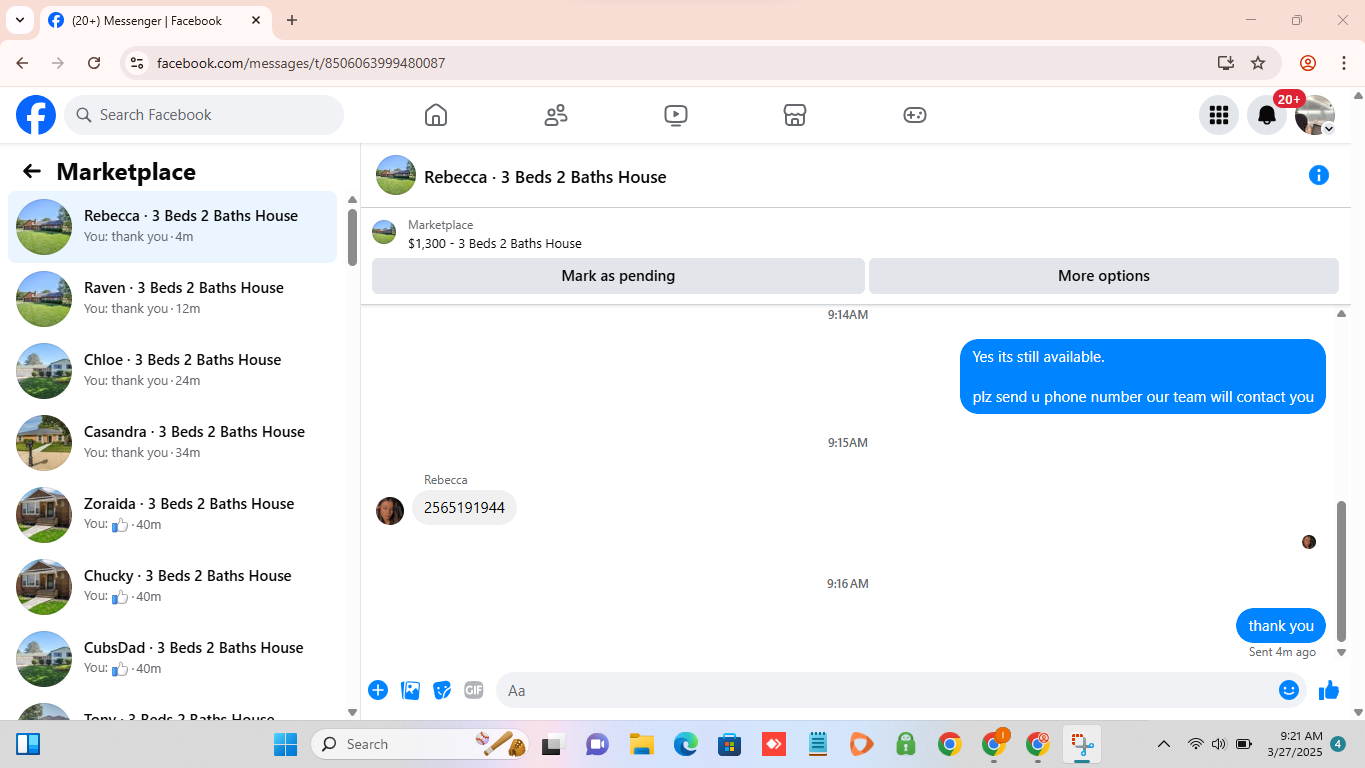Click the listing thumbnail in the chat header

point(396,175)
